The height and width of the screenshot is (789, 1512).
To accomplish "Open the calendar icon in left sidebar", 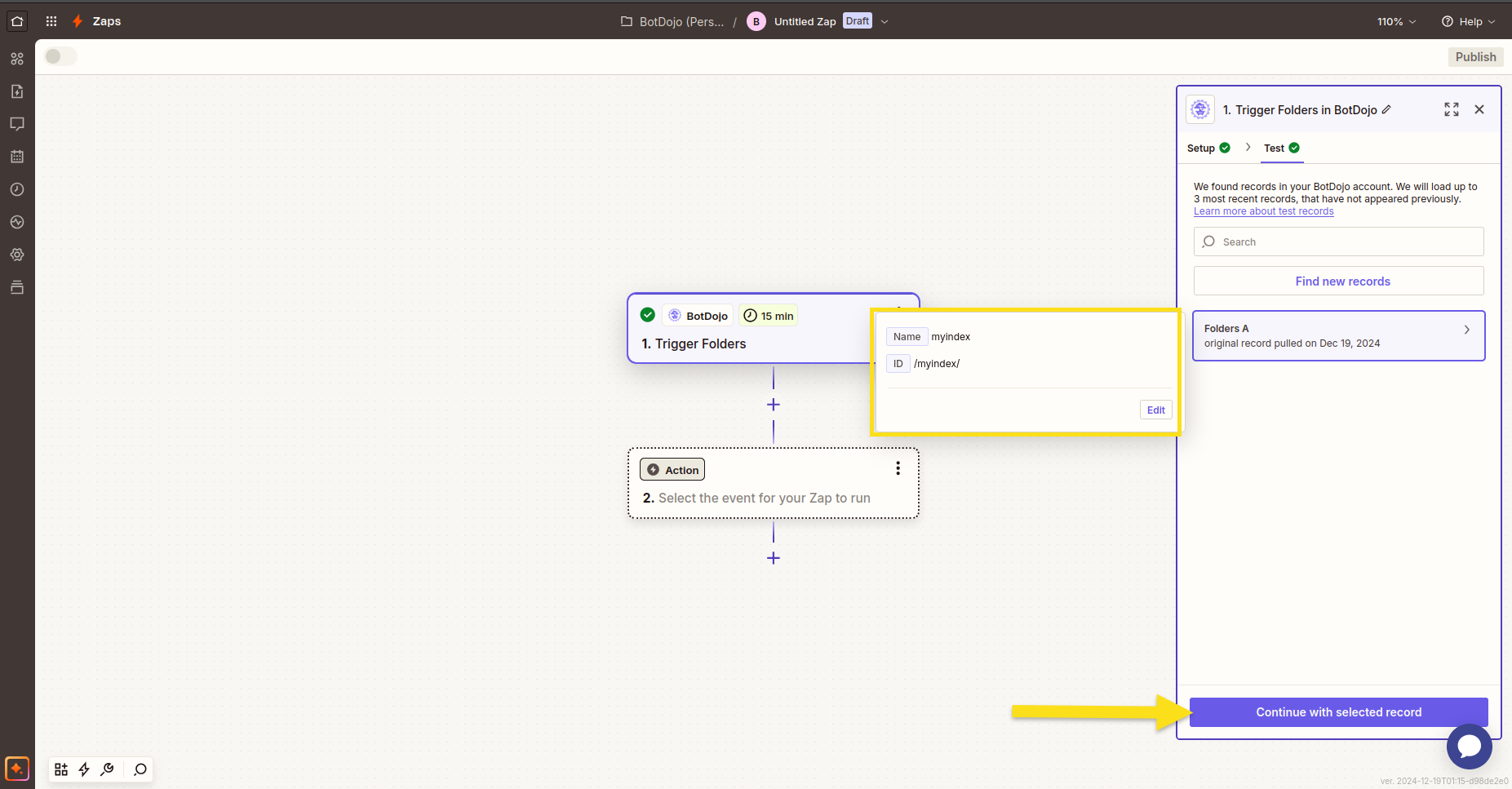I will click(x=17, y=157).
